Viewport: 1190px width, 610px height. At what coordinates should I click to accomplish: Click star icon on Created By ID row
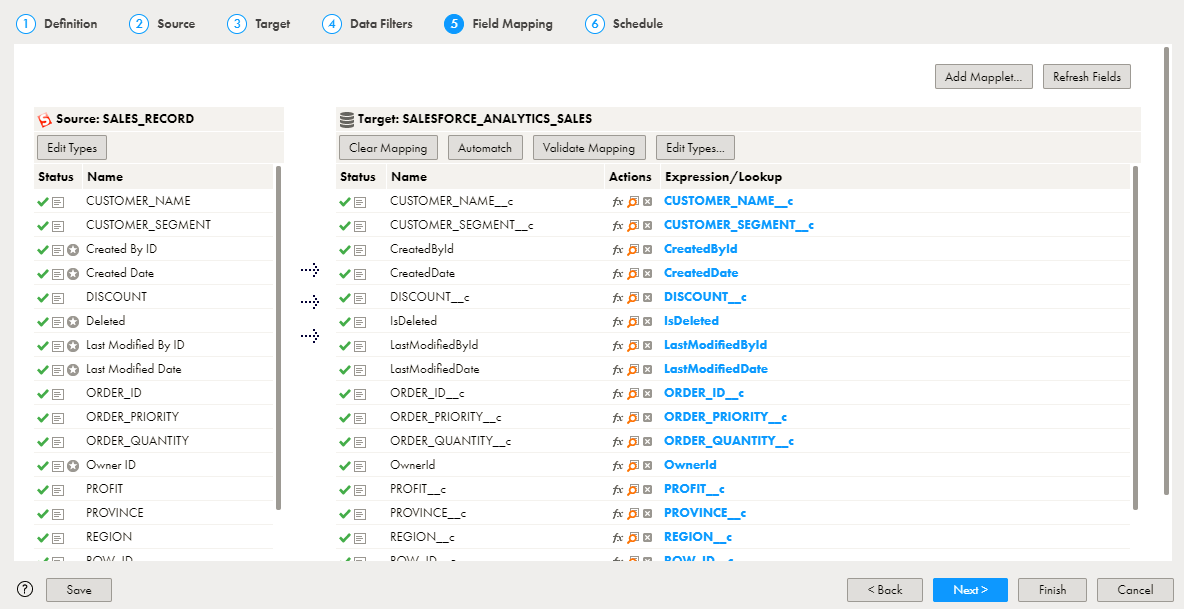point(73,250)
